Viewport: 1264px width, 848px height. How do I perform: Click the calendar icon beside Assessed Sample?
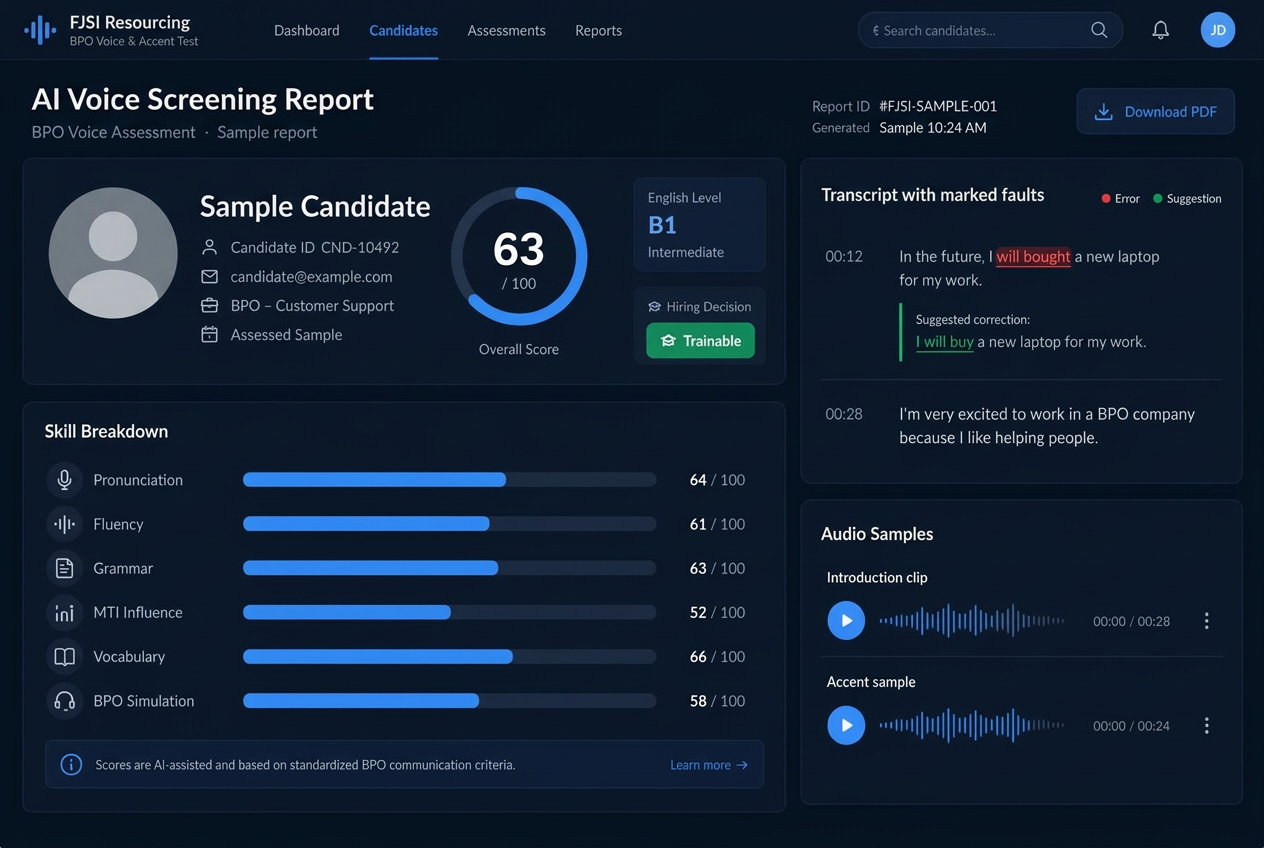click(x=209, y=335)
